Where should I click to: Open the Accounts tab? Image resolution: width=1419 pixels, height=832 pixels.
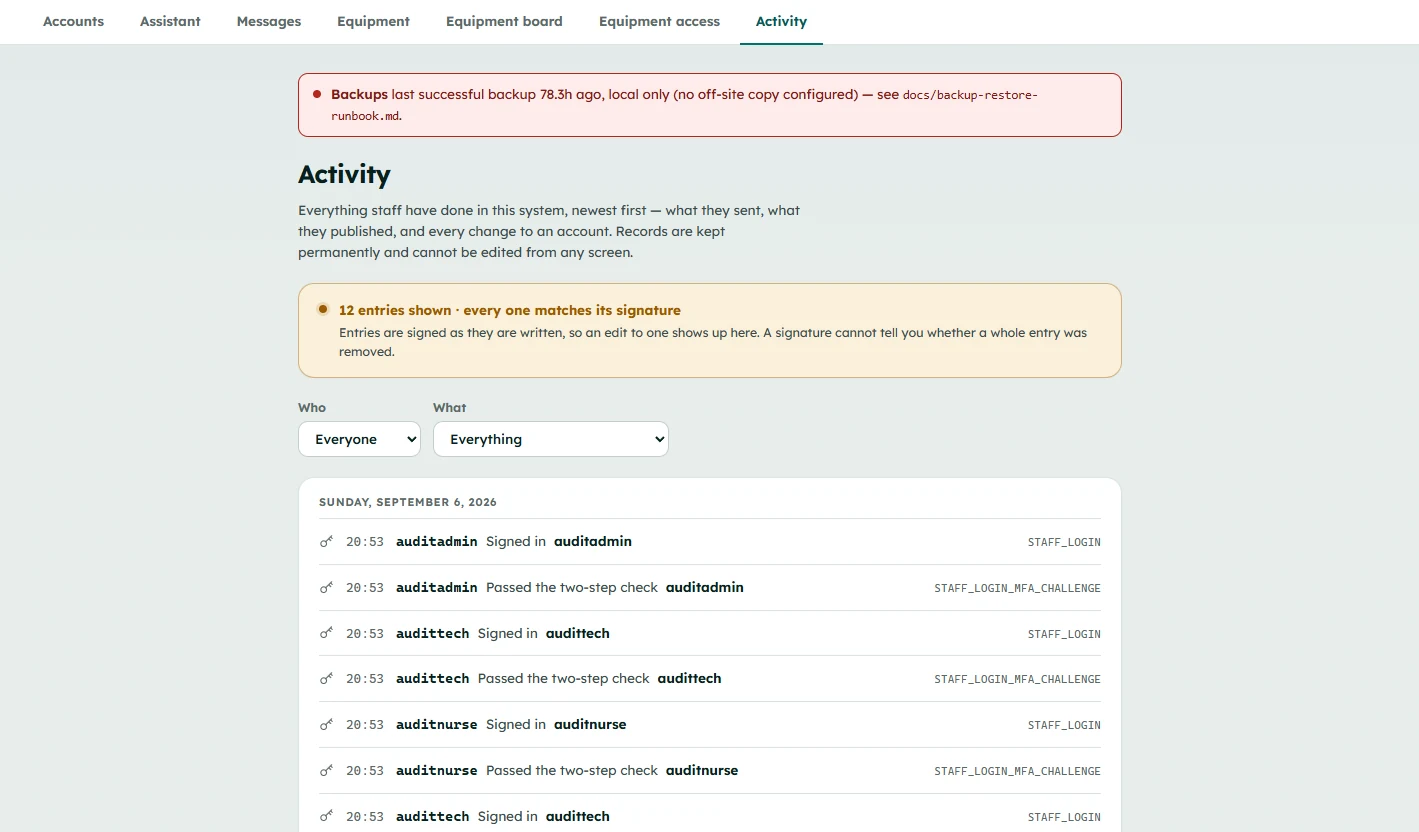73,21
